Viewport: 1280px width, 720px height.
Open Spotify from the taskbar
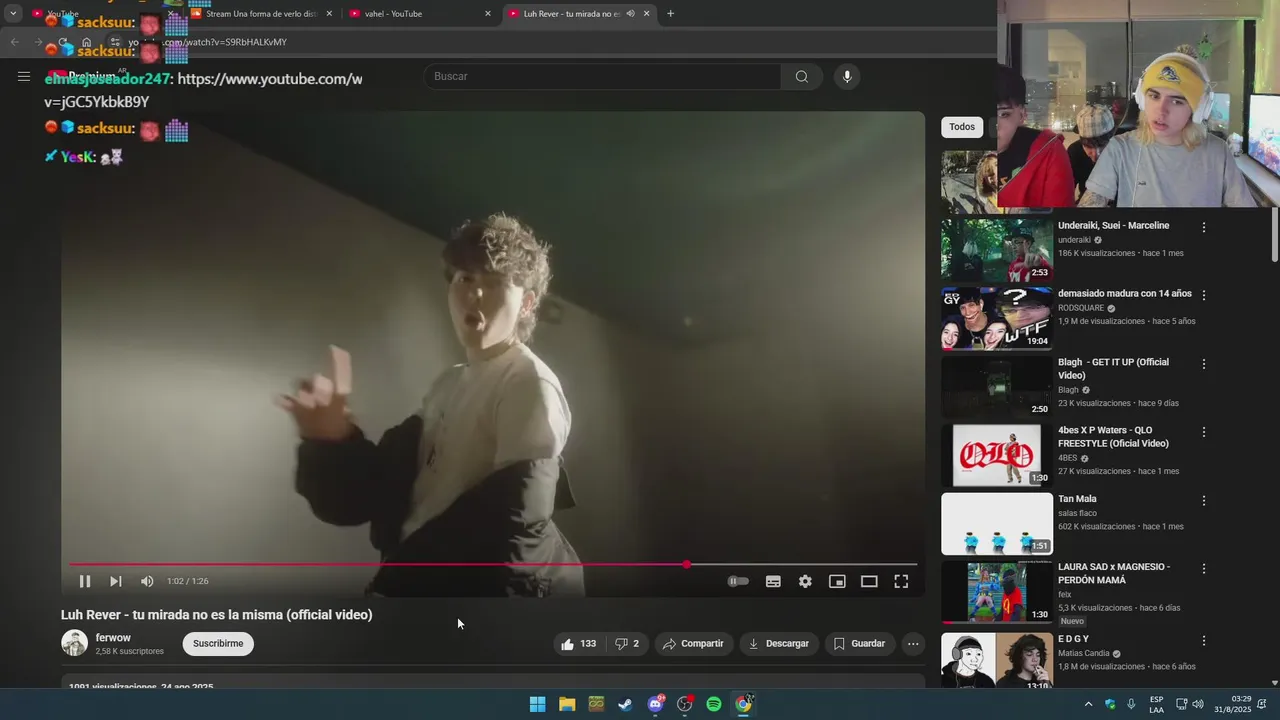[714, 704]
